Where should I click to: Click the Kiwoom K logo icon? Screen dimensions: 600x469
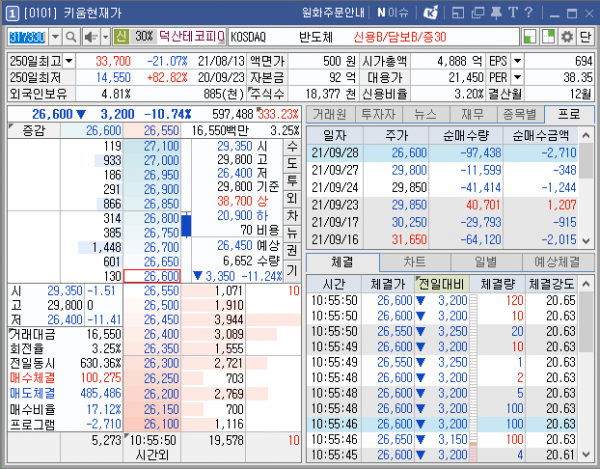(x=430, y=13)
